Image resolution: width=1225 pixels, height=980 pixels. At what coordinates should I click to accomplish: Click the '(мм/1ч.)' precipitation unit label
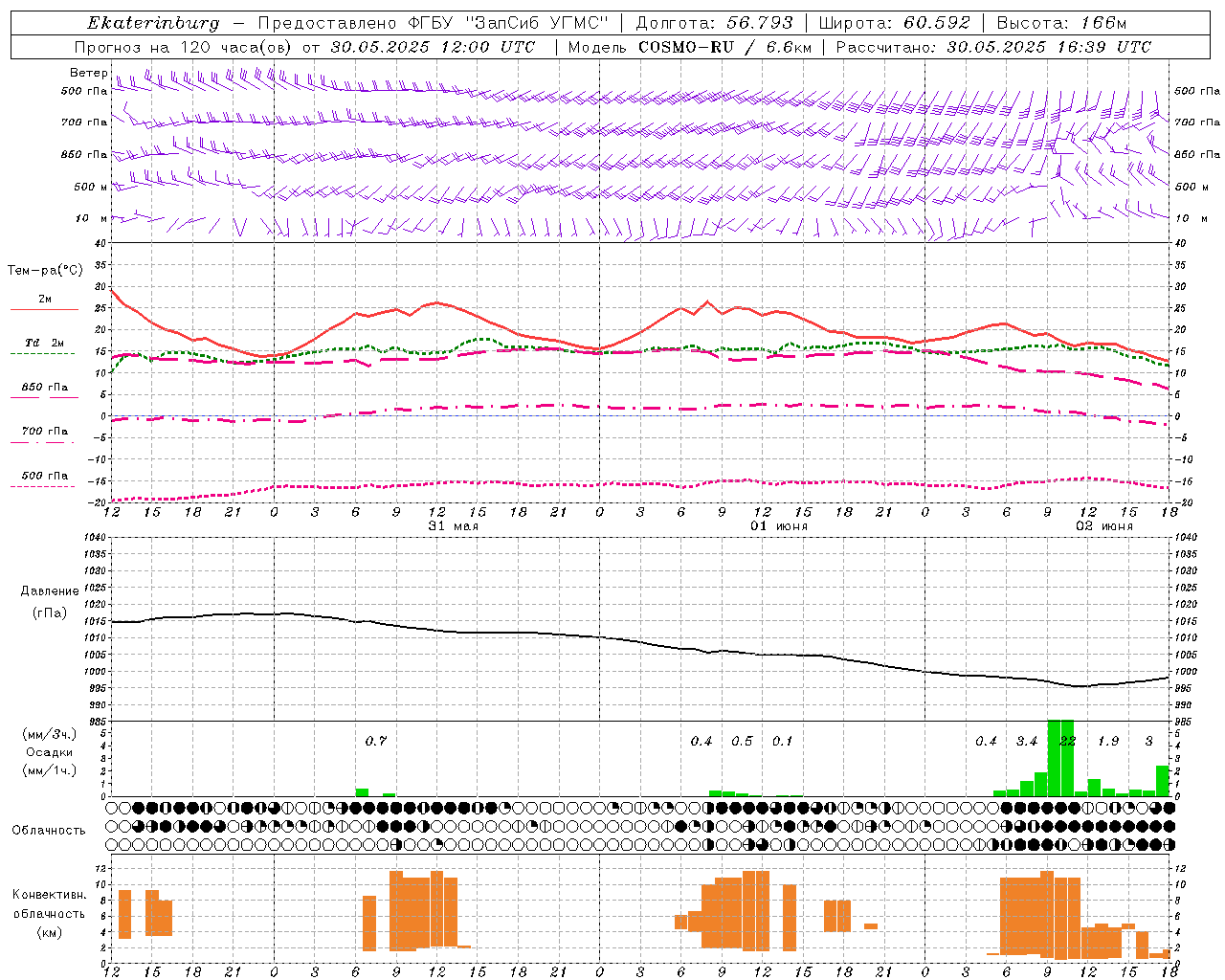pyautogui.click(x=50, y=770)
